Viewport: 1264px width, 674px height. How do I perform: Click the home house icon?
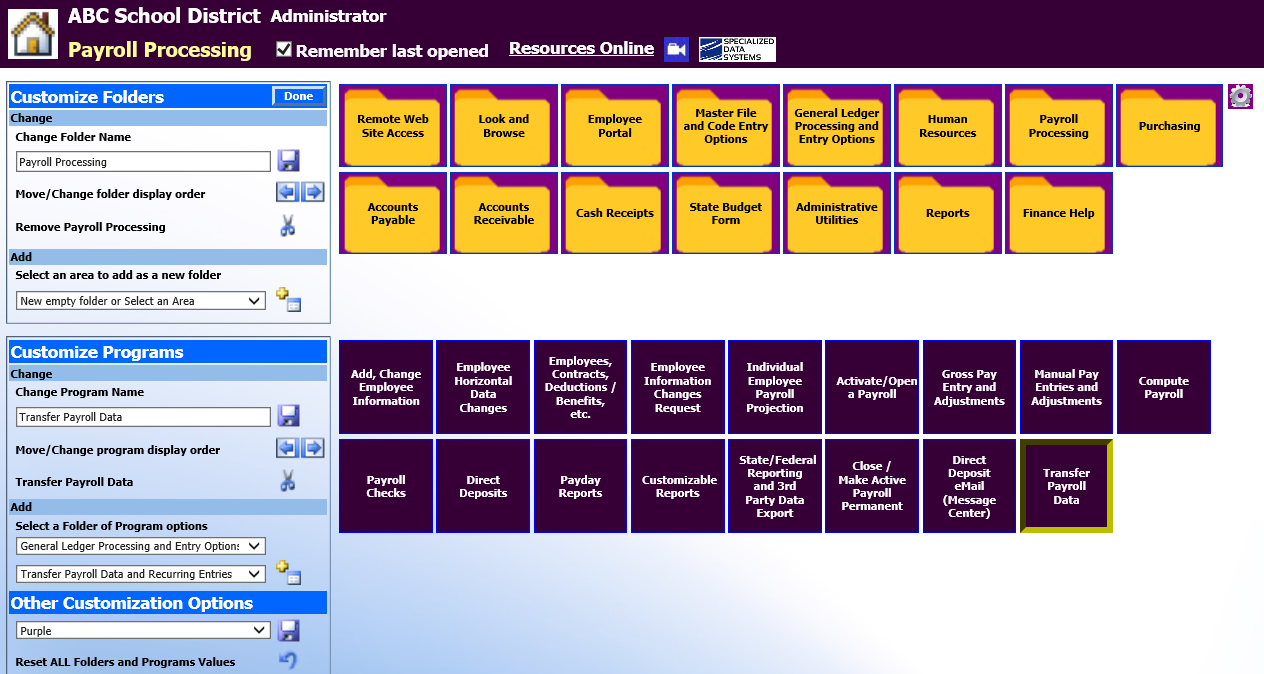33,33
